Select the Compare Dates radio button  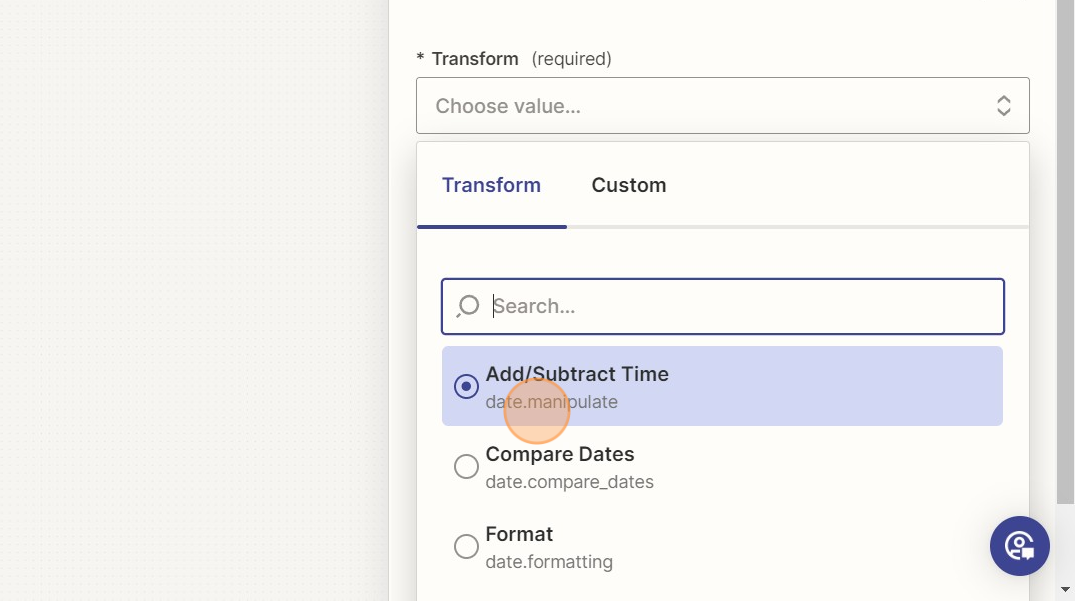click(x=466, y=466)
